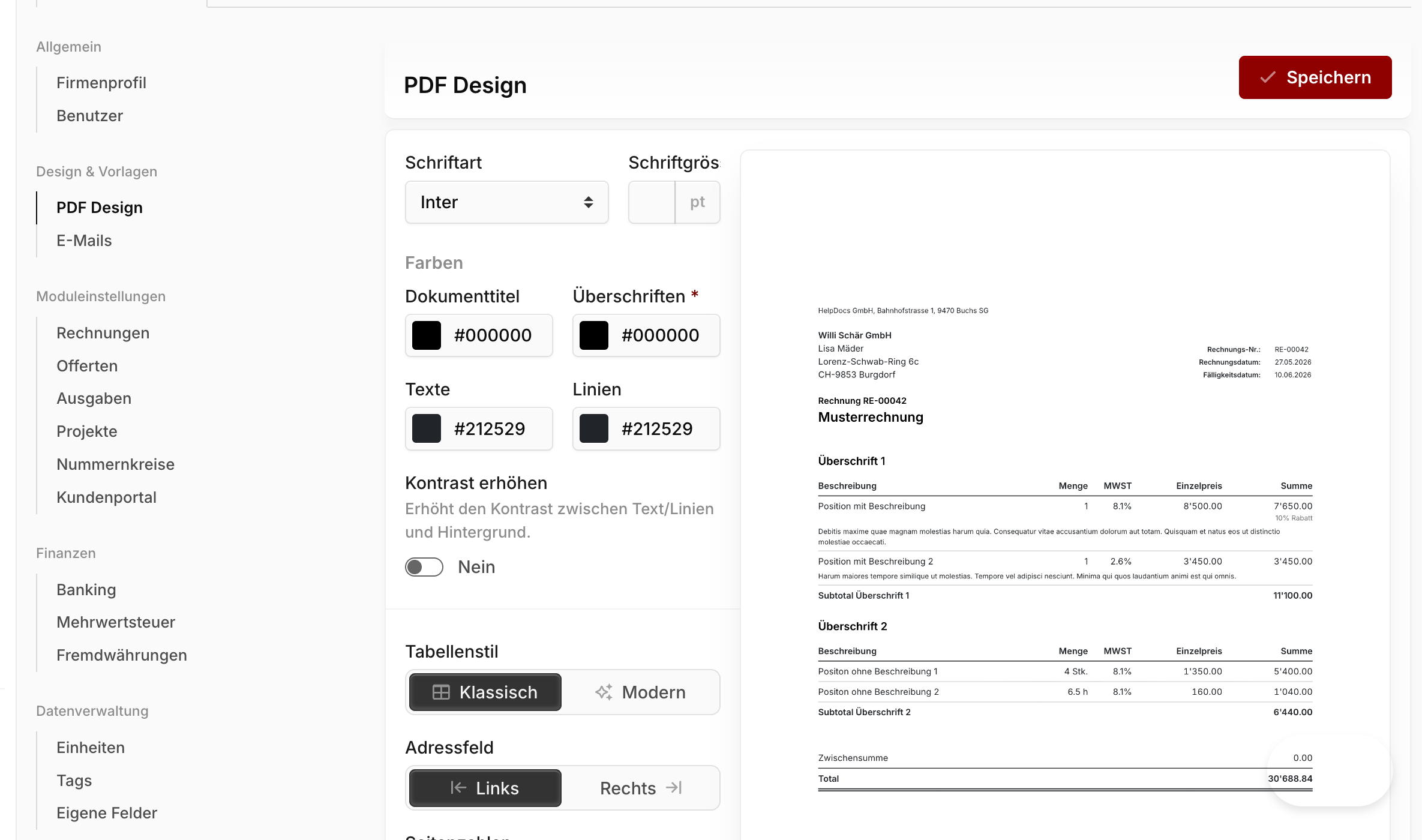Set Adressfeld to Rechts
This screenshot has width=1422, height=840.
pos(640,788)
